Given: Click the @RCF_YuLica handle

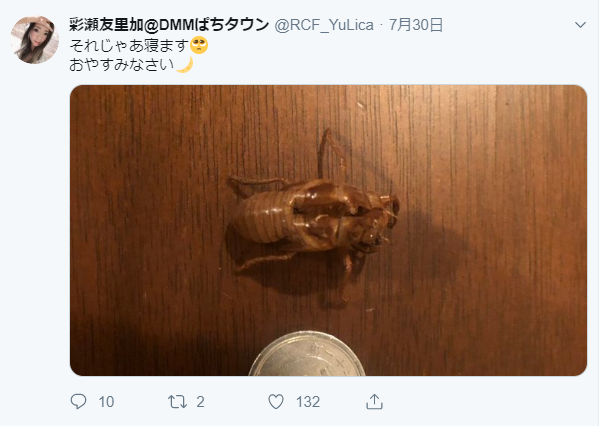Looking at the screenshot, I should click(324, 25).
